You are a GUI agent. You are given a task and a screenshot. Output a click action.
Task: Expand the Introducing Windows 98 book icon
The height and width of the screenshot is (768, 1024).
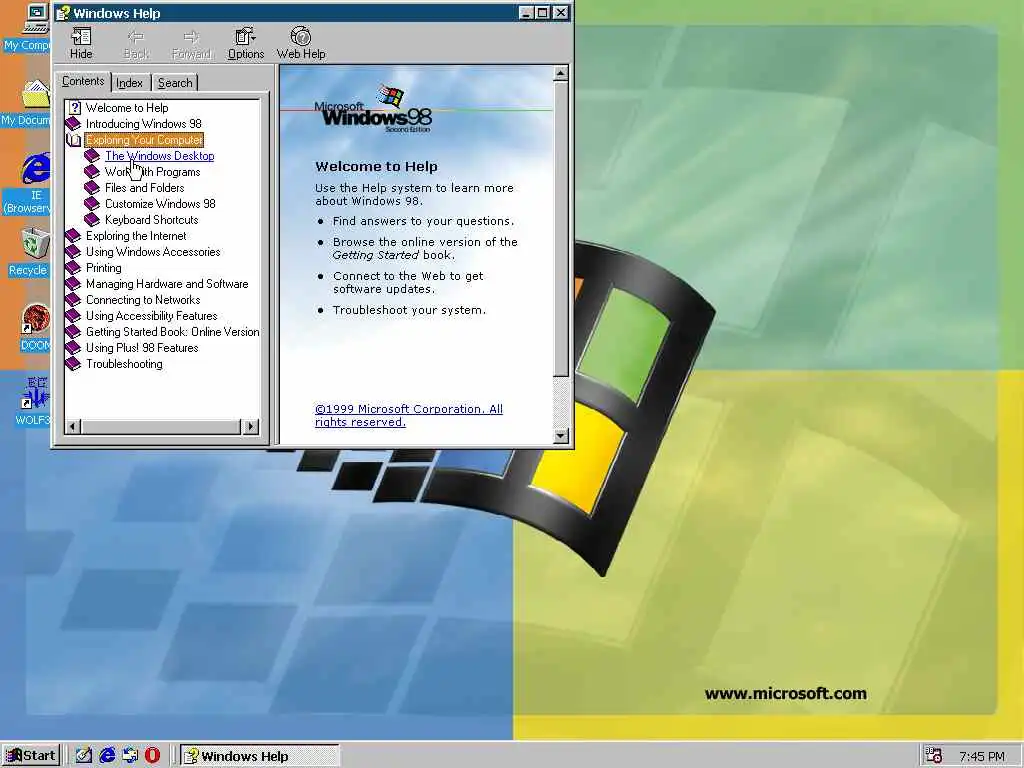(x=73, y=123)
